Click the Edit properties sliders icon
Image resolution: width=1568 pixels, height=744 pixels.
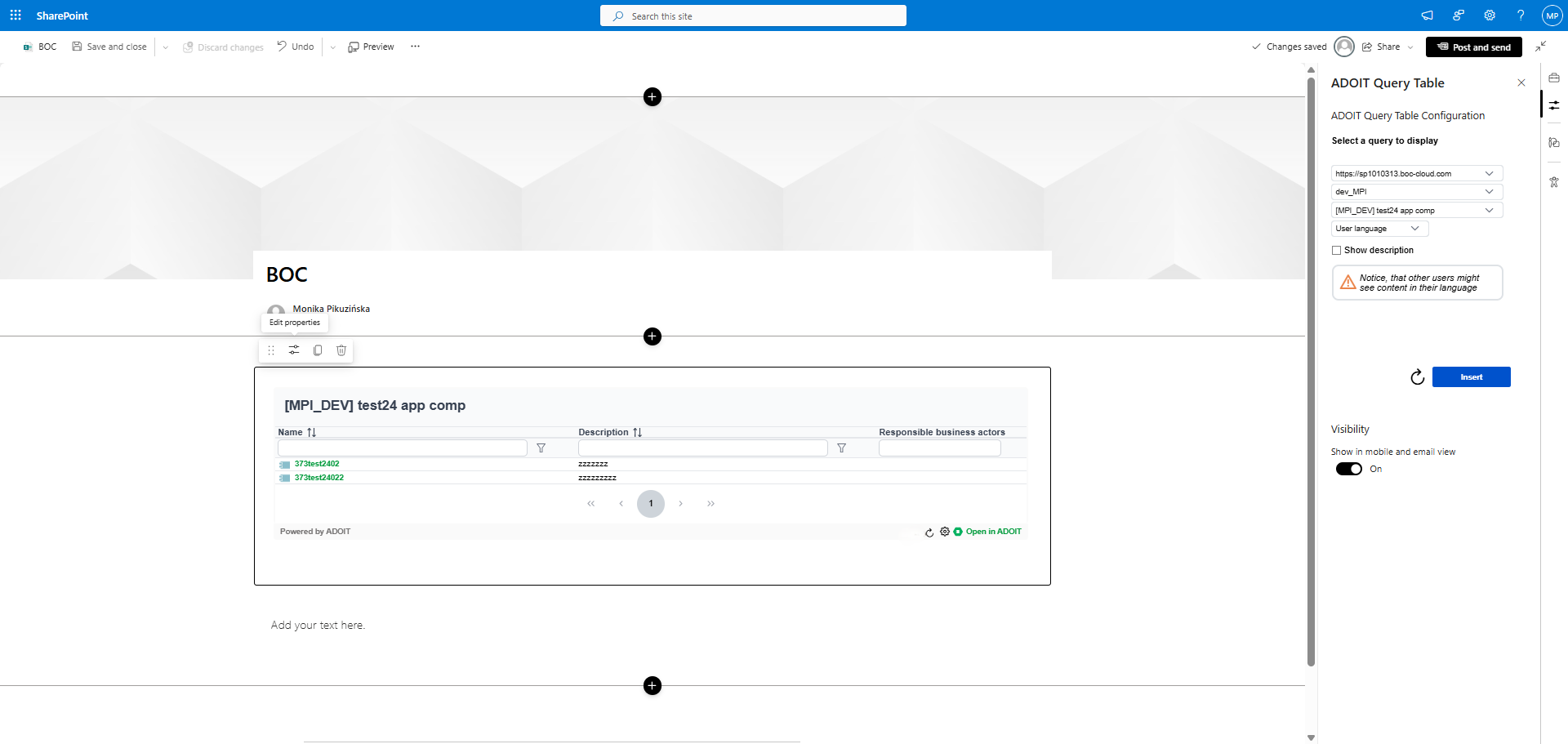pyautogui.click(x=294, y=350)
